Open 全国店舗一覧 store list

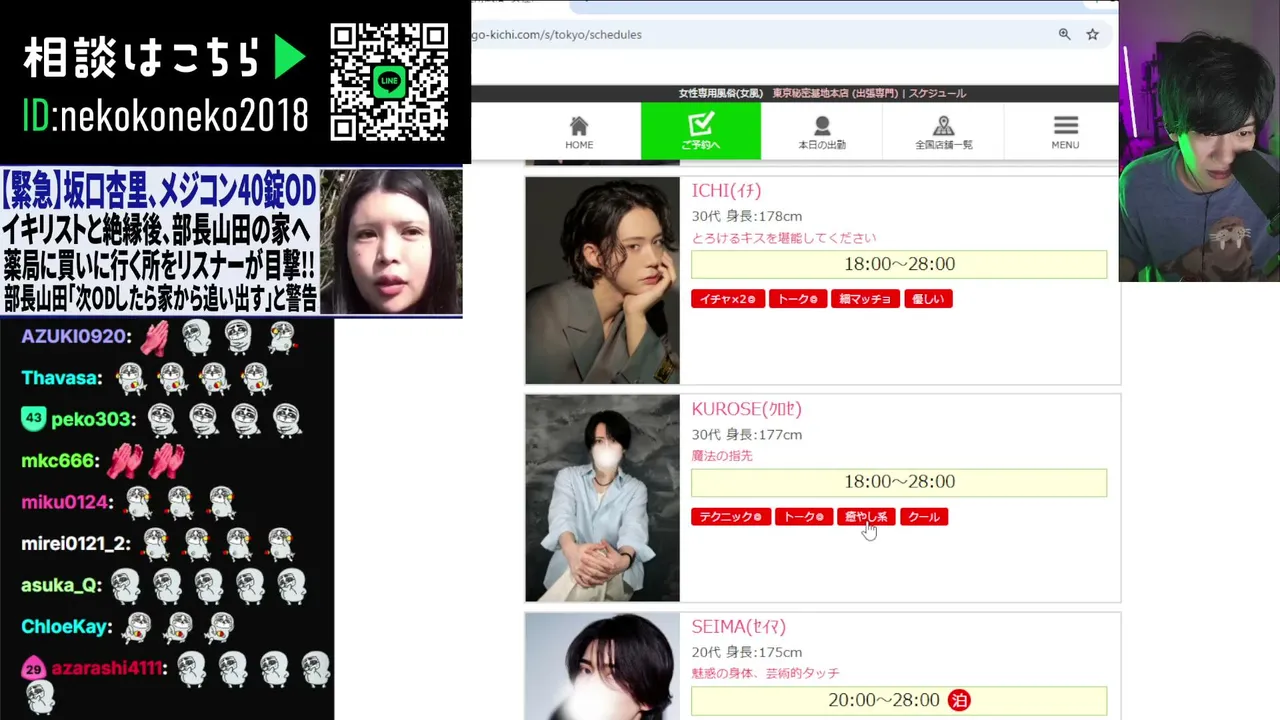943,131
